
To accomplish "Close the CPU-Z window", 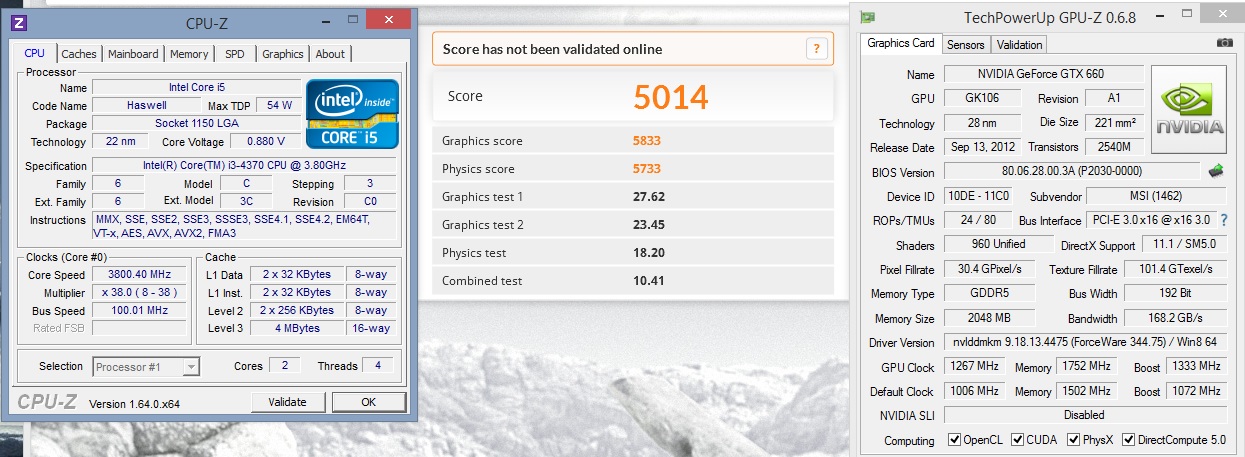I will click(387, 21).
